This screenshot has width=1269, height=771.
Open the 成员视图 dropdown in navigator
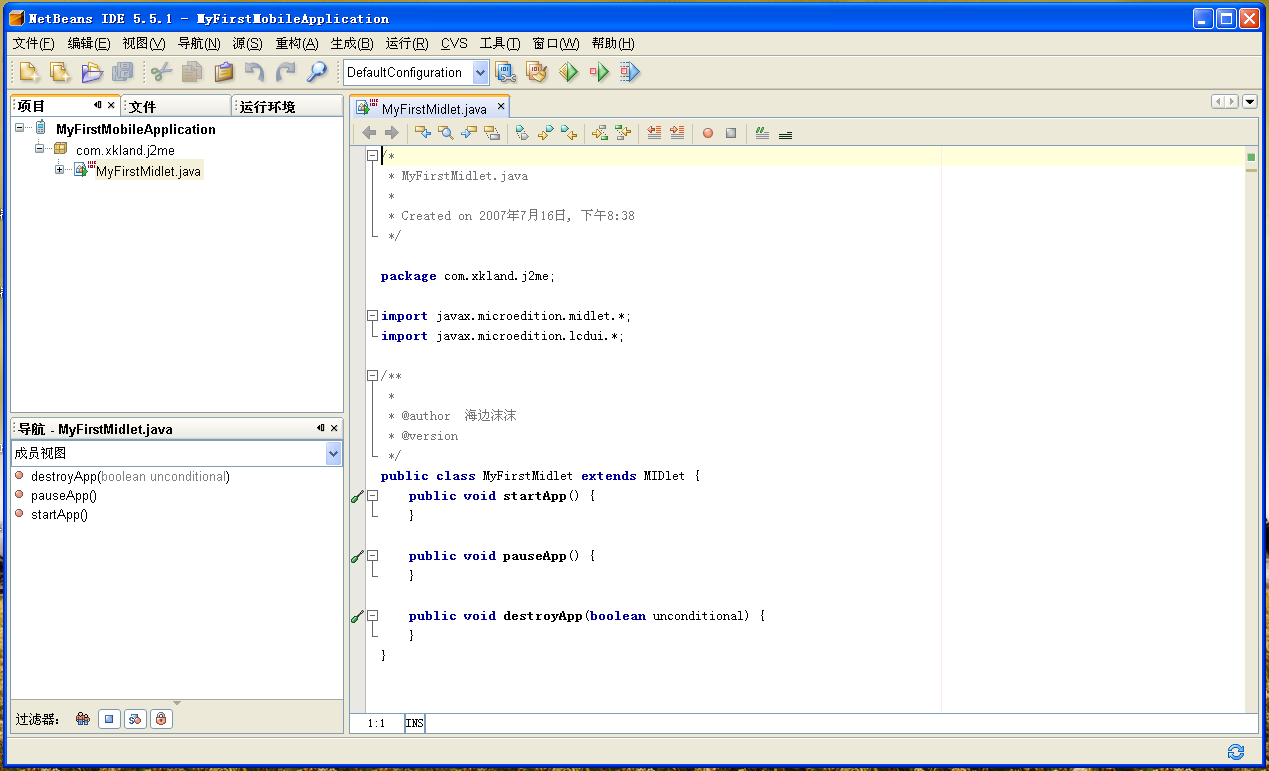pyautogui.click(x=334, y=453)
